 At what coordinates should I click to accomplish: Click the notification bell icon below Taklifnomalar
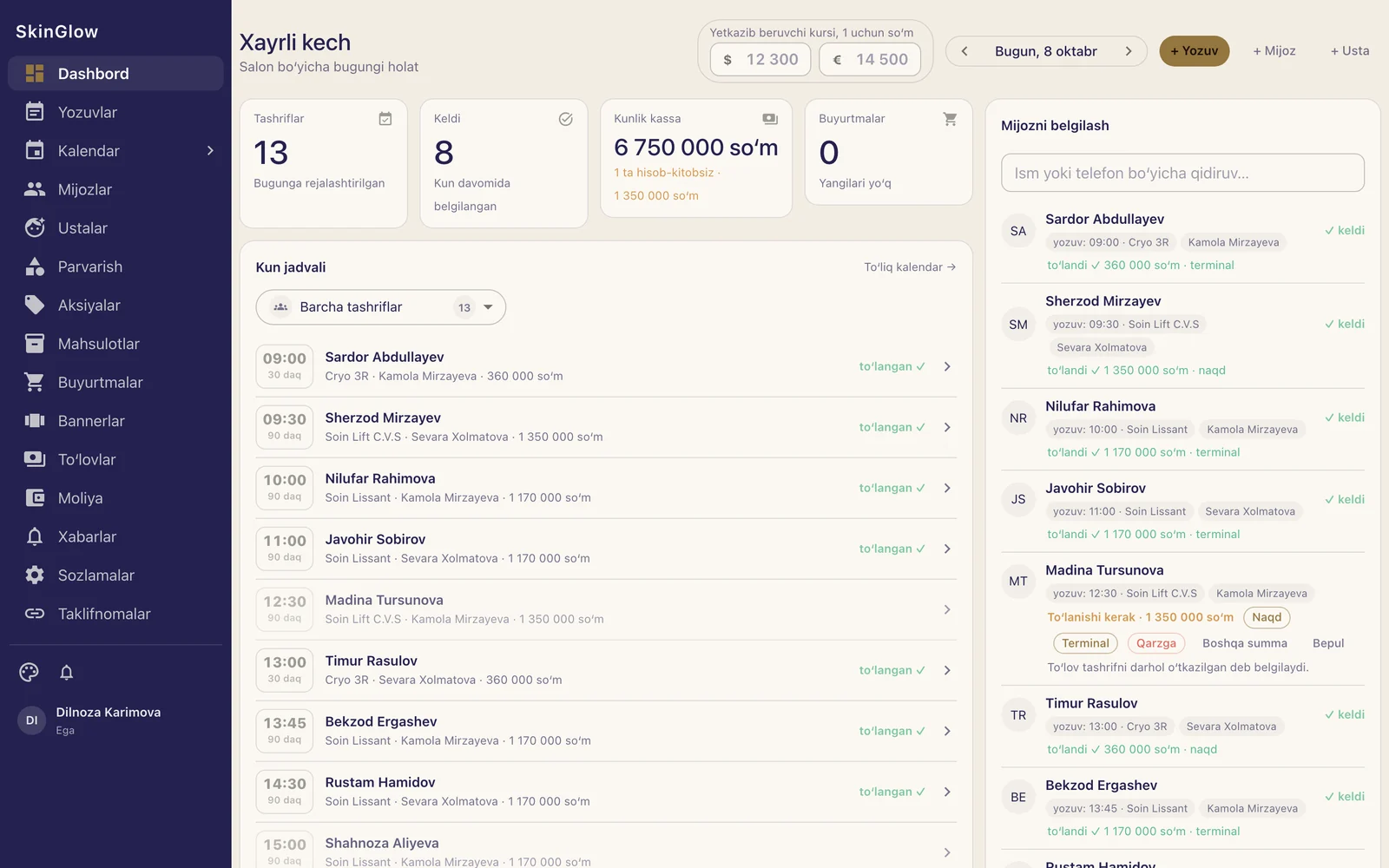pos(66,672)
